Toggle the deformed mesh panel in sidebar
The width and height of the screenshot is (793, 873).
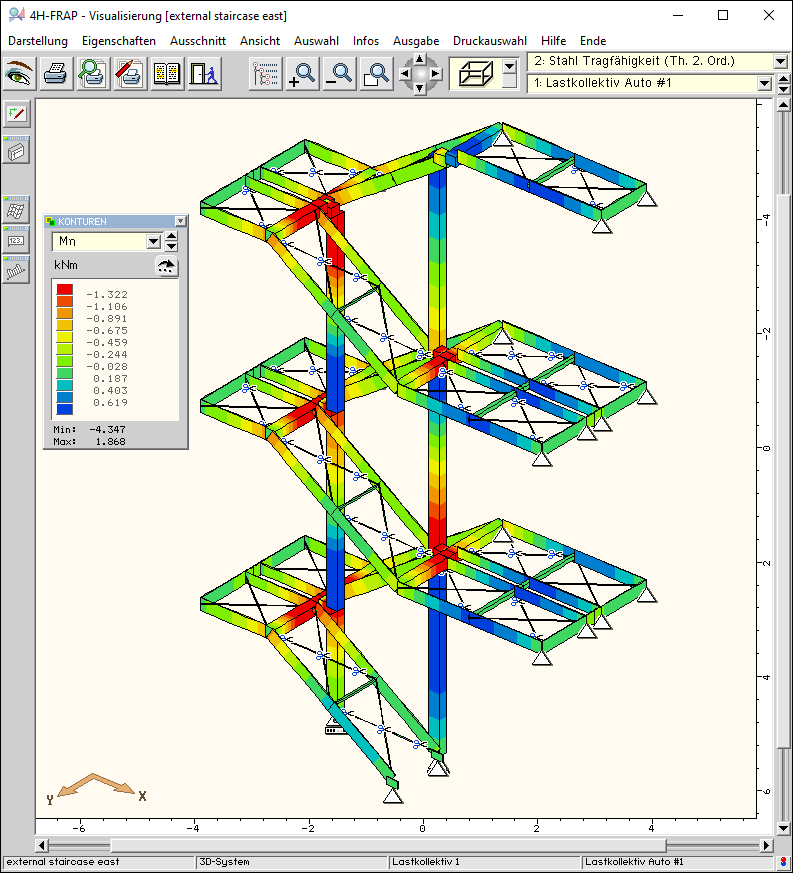(x=16, y=210)
